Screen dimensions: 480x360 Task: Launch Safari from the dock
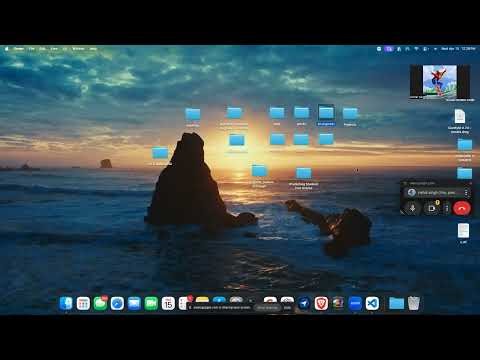(x=117, y=304)
